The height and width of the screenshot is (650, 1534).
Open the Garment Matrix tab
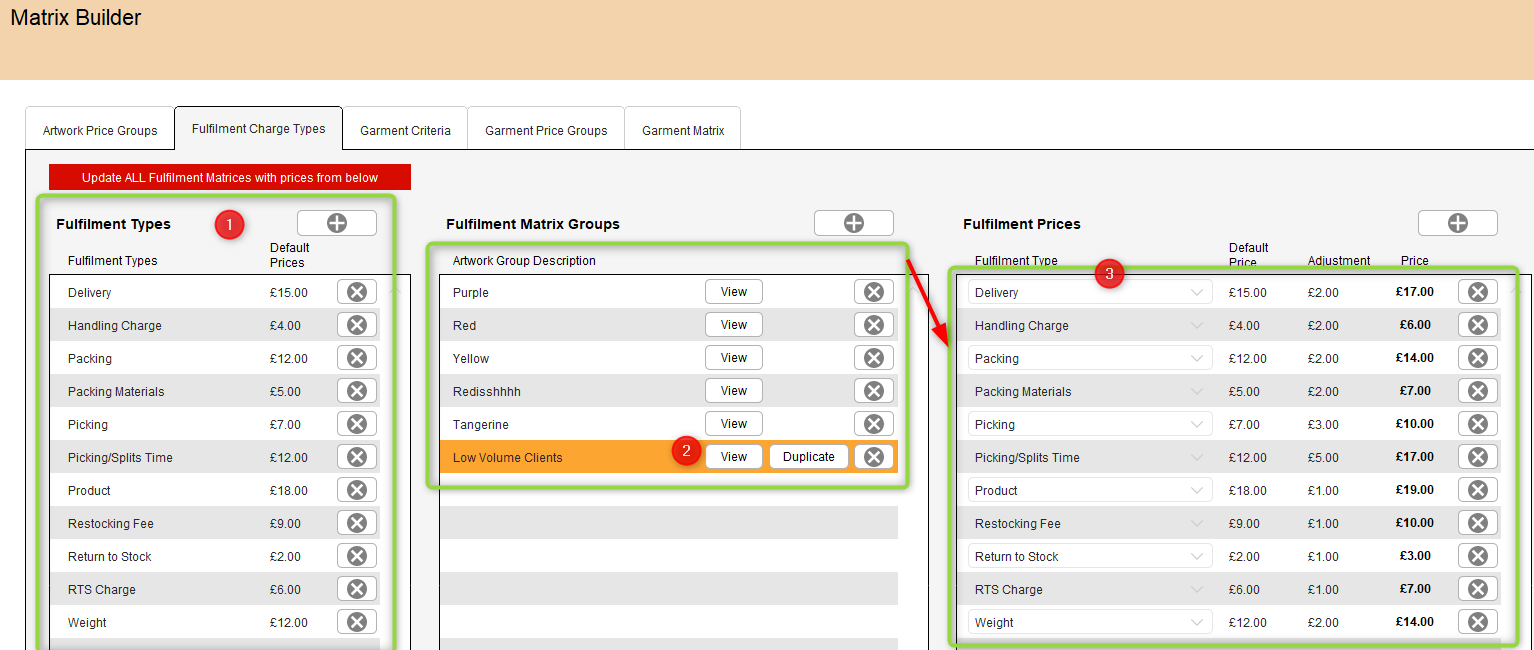(x=683, y=130)
